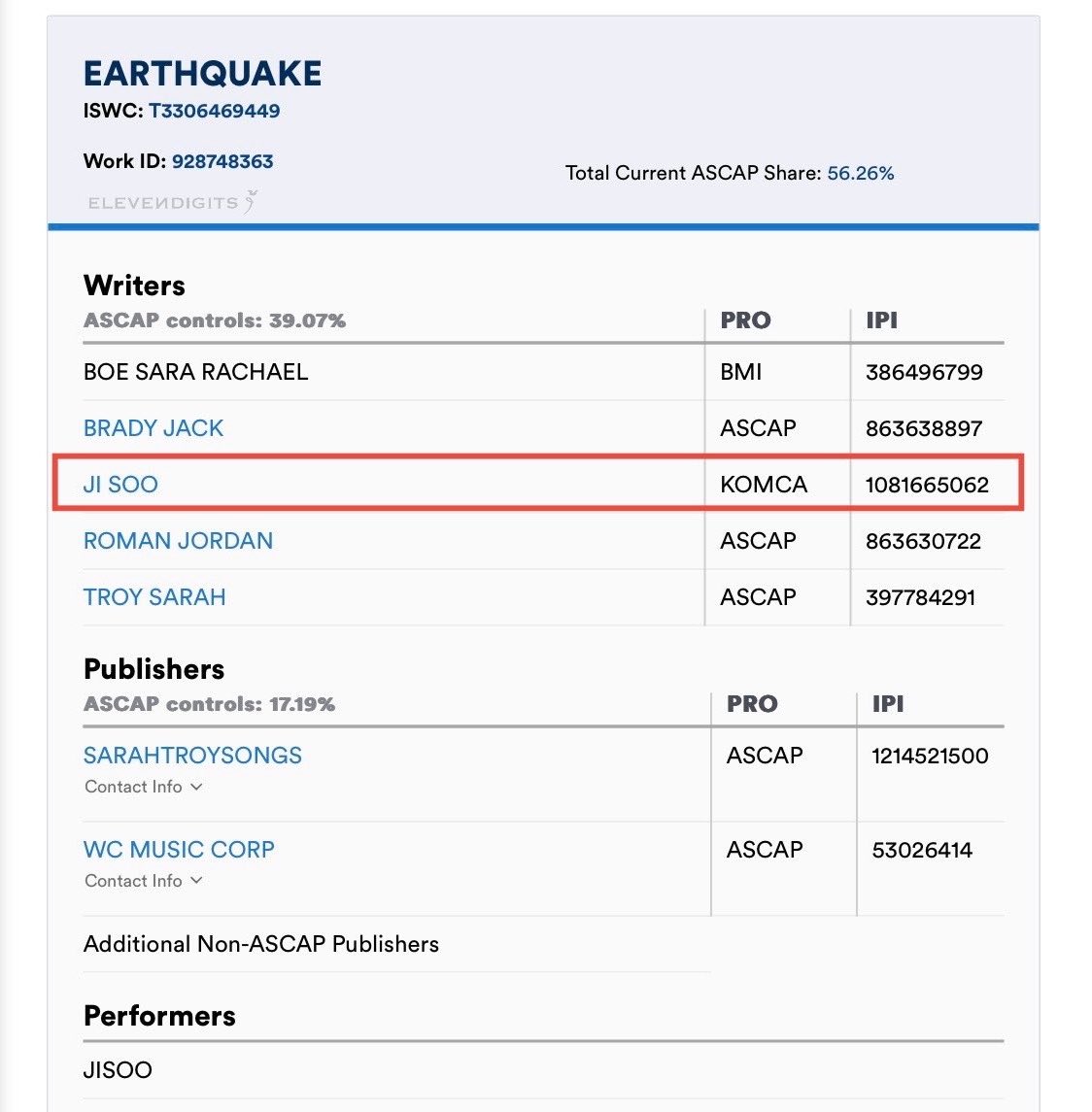This screenshot has width=1092, height=1112.
Task: Click the ISWC code T3306469449
Action: [215, 111]
